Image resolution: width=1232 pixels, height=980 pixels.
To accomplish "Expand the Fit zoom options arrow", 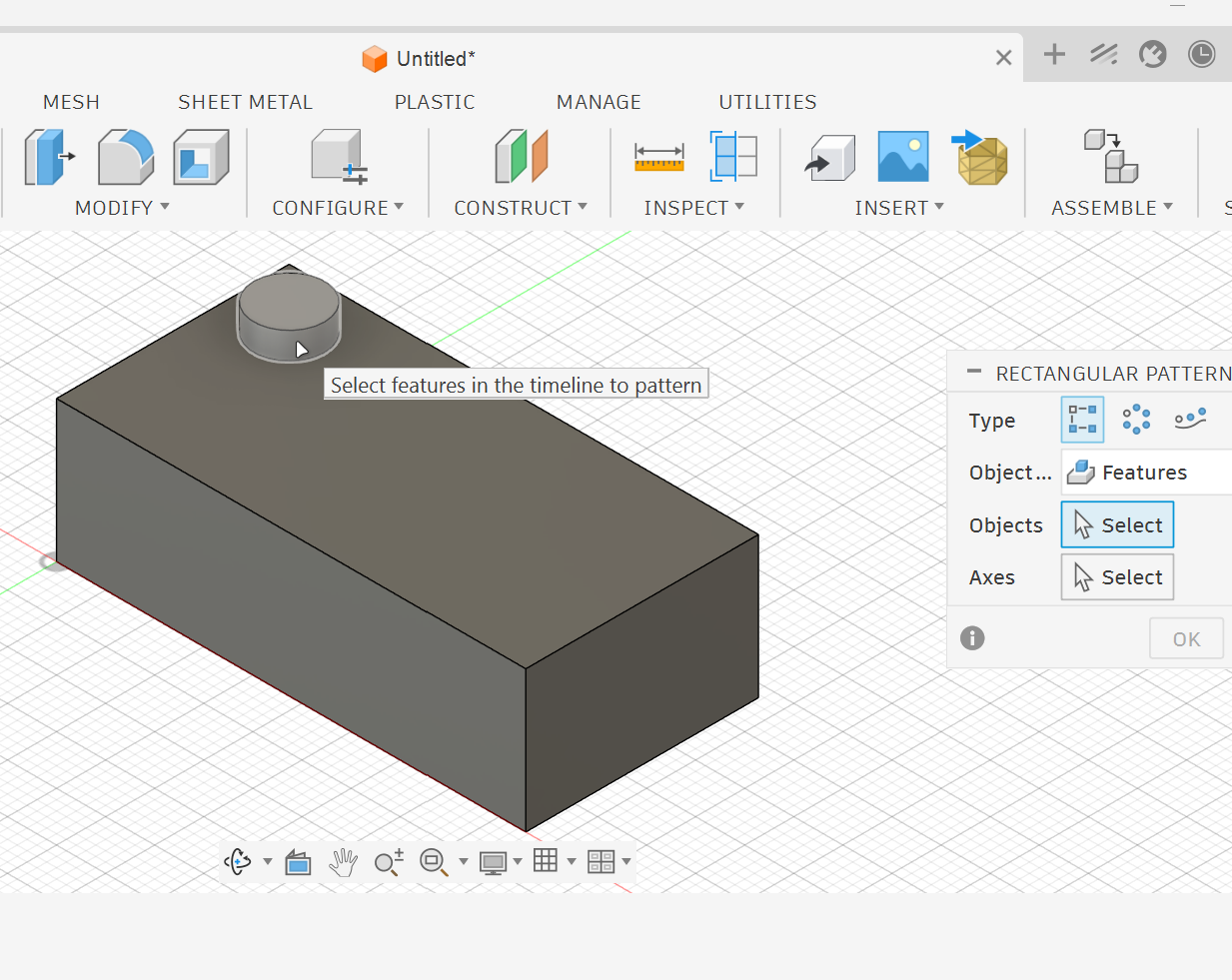I will click(464, 861).
